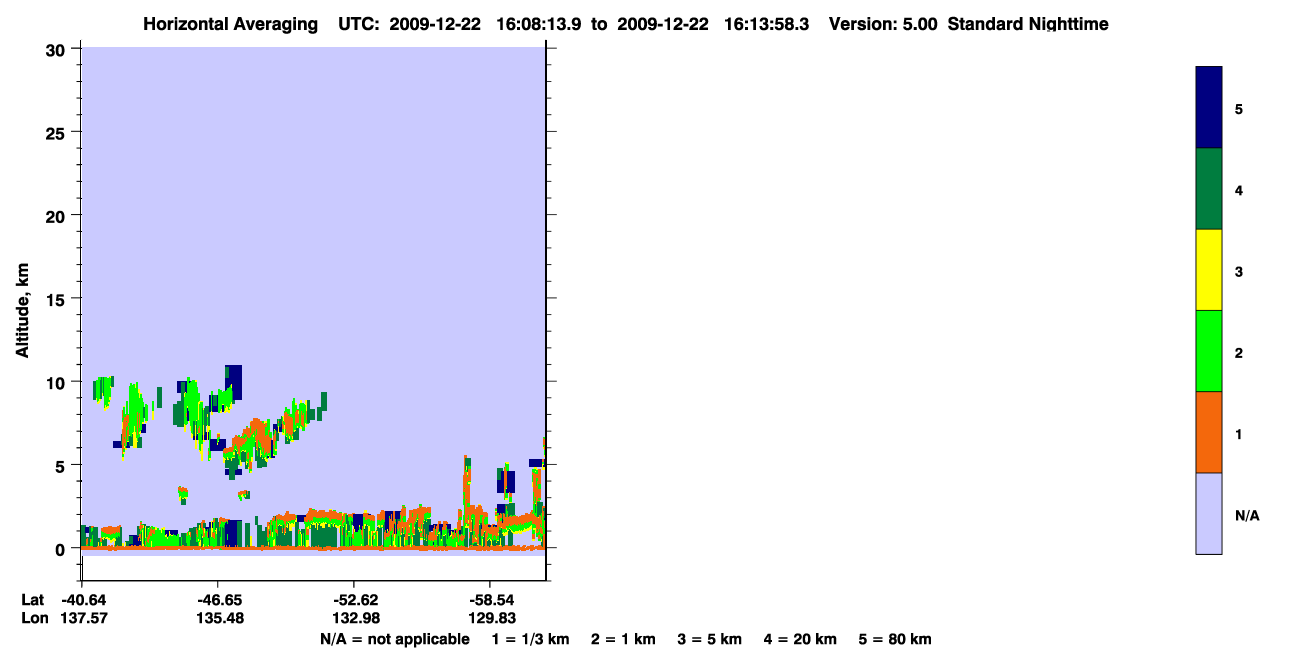Click the y-axis tick label 15
Viewport: 1300px width, 667px height.
pos(58,299)
